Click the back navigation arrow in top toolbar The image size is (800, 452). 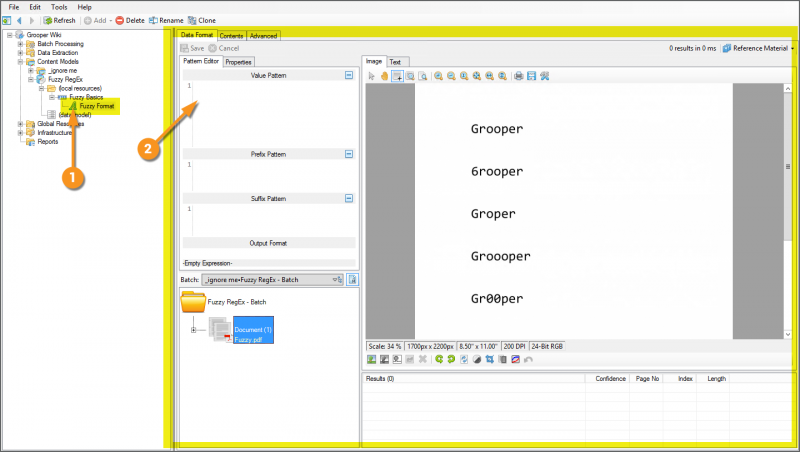19,20
